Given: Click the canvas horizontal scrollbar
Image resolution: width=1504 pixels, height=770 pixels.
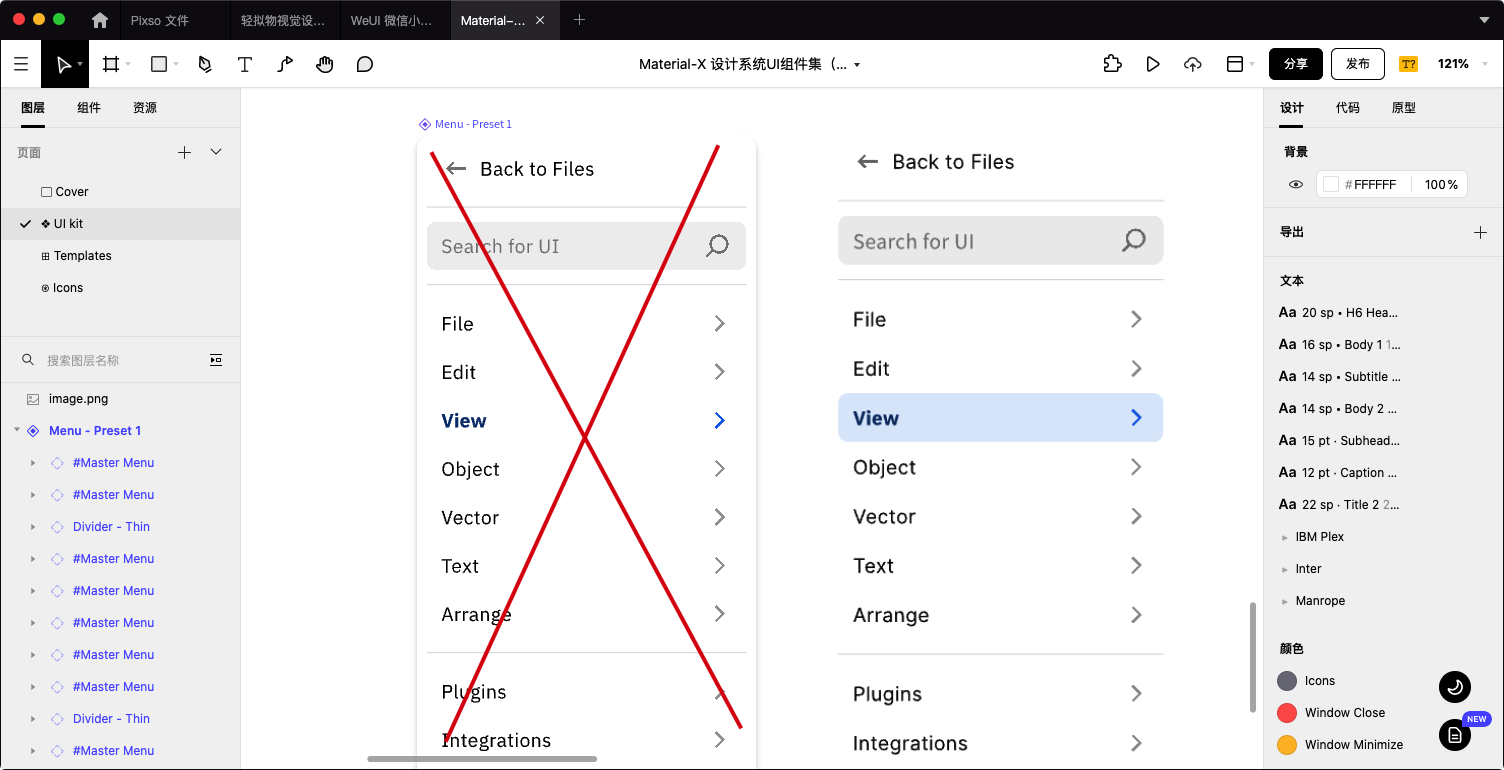Looking at the screenshot, I should pos(482,759).
